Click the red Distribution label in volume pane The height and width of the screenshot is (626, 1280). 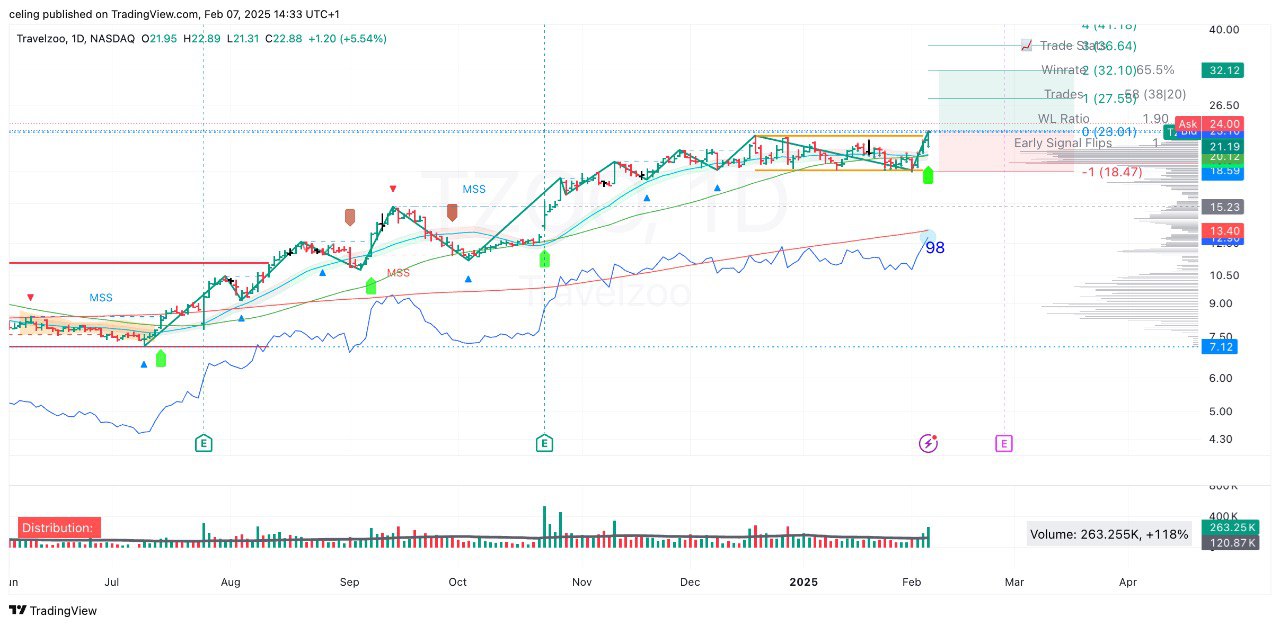pos(58,528)
